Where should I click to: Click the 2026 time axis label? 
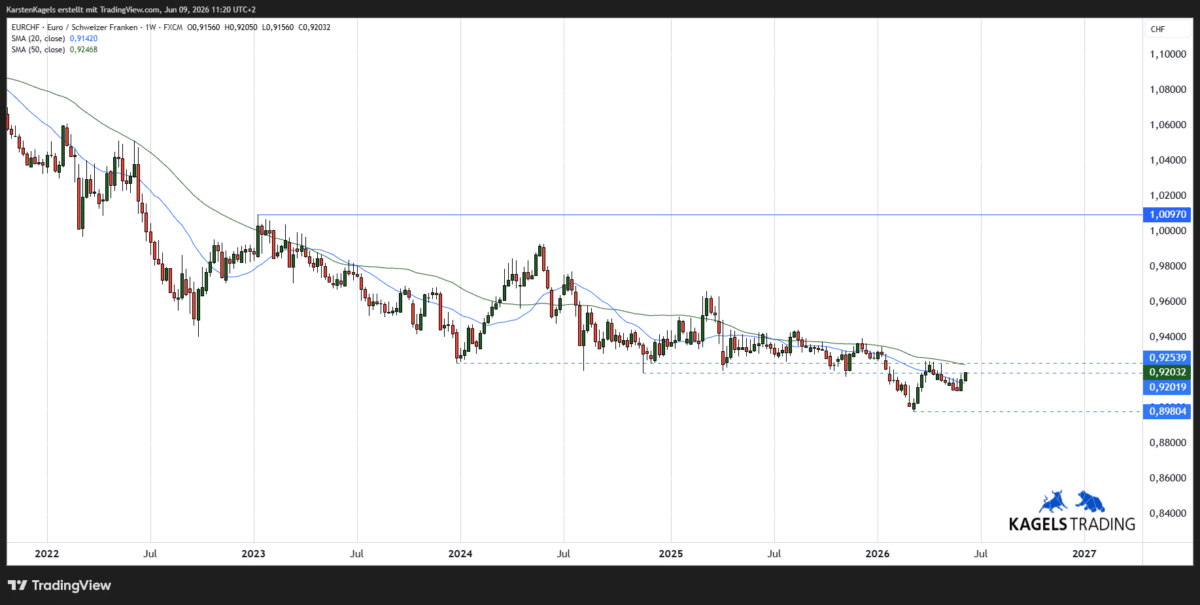click(878, 552)
